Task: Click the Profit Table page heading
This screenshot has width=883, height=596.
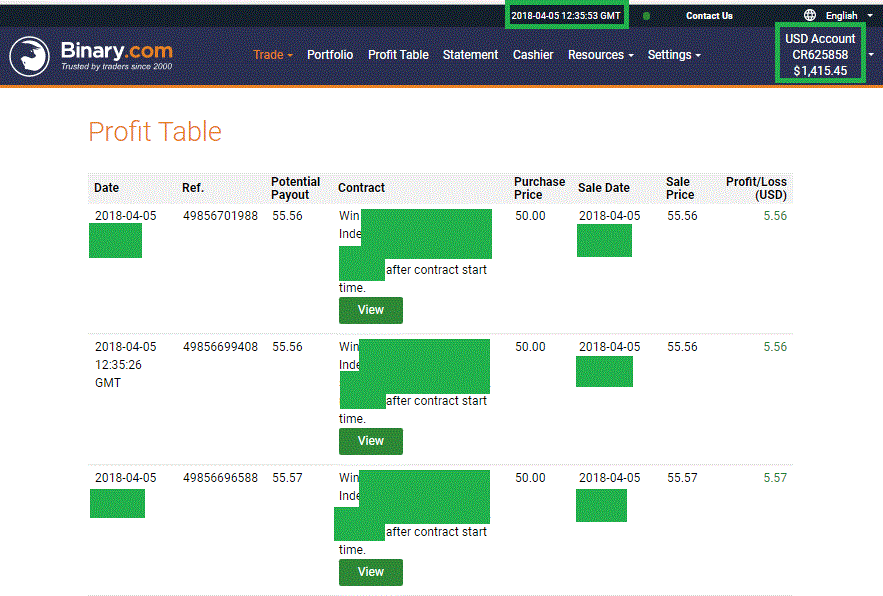Action: pos(155,131)
